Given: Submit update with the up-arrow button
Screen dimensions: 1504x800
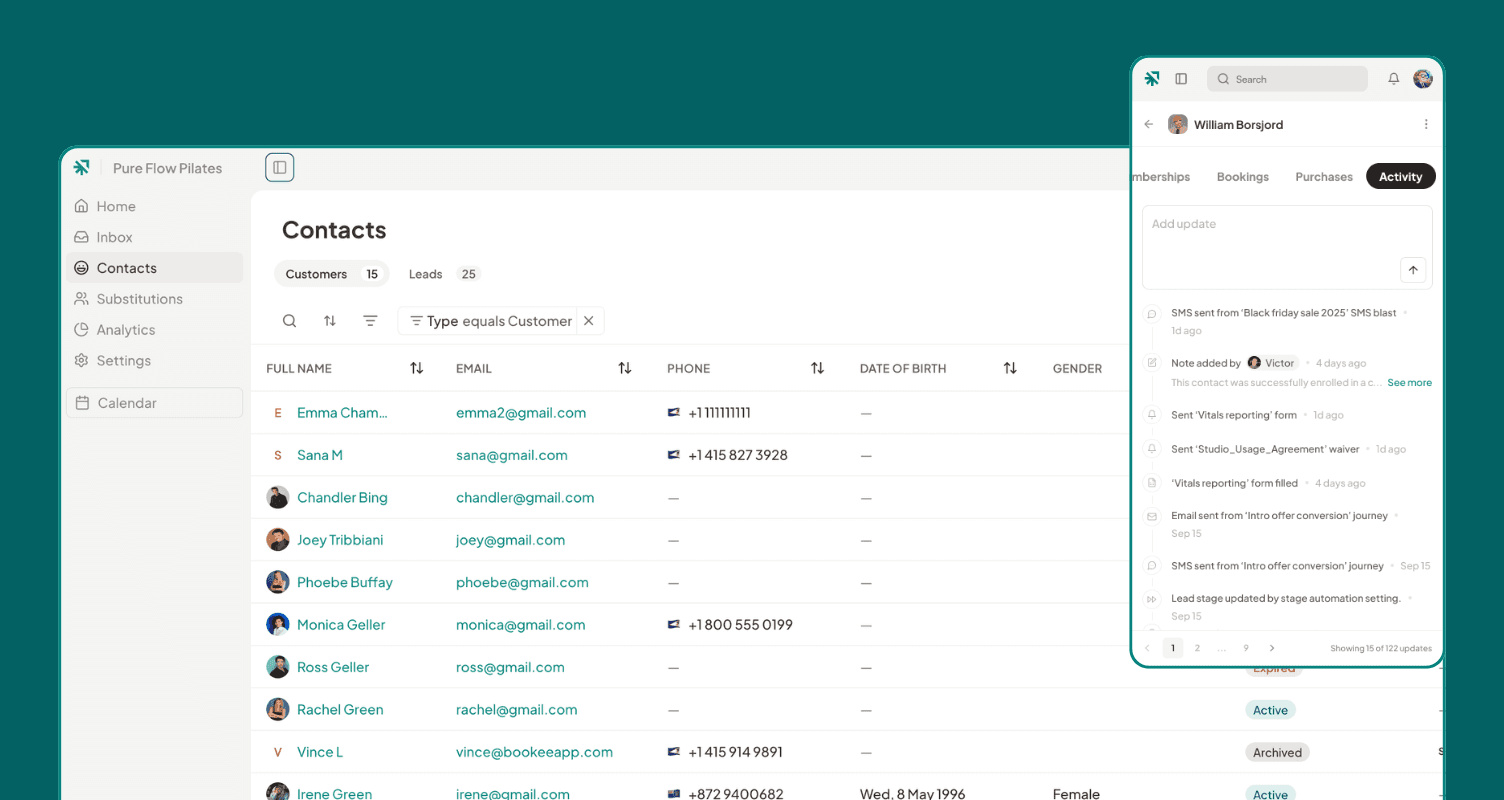Looking at the screenshot, I should pos(1413,270).
